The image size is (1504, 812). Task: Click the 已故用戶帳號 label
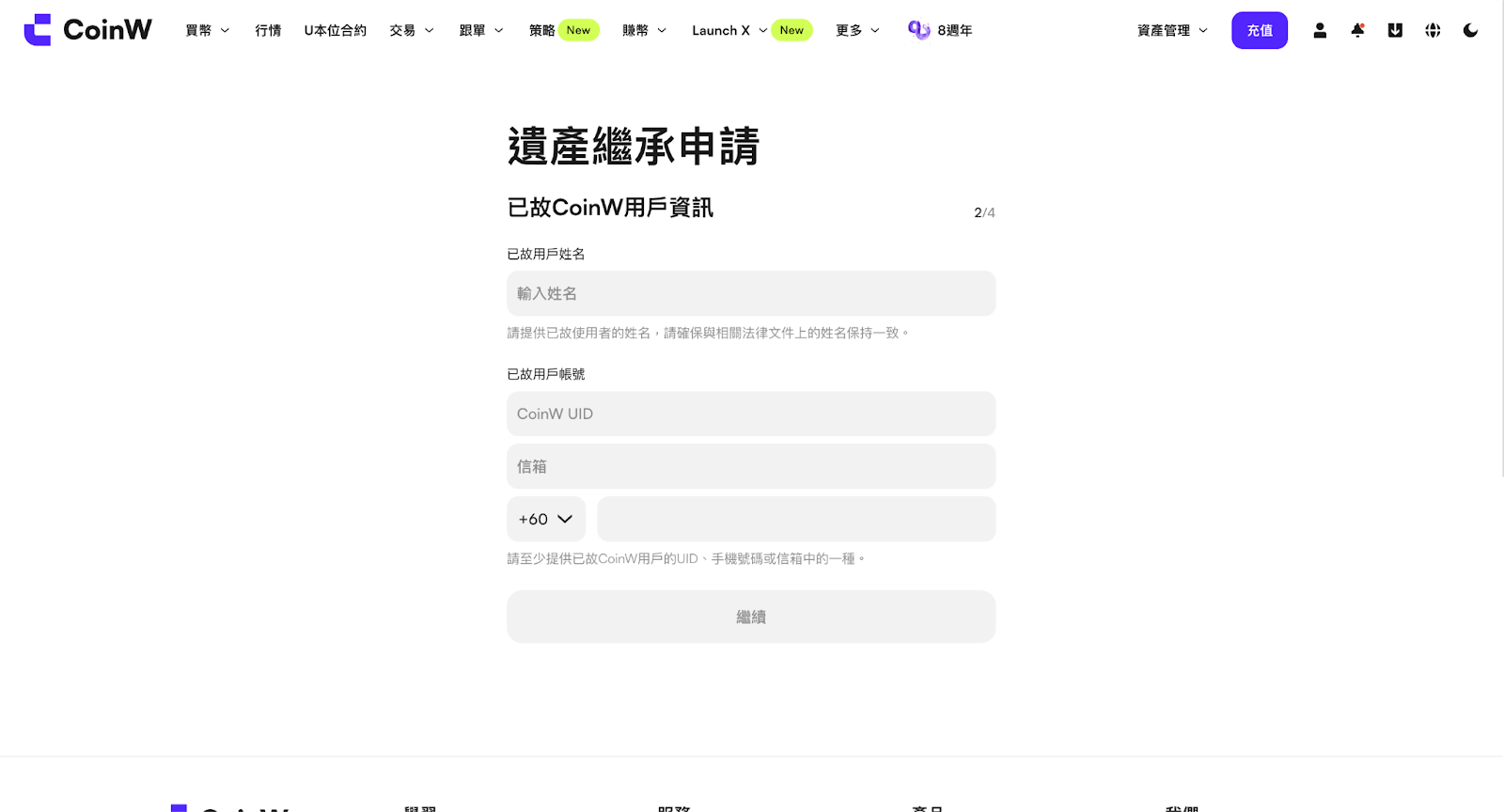(x=546, y=374)
